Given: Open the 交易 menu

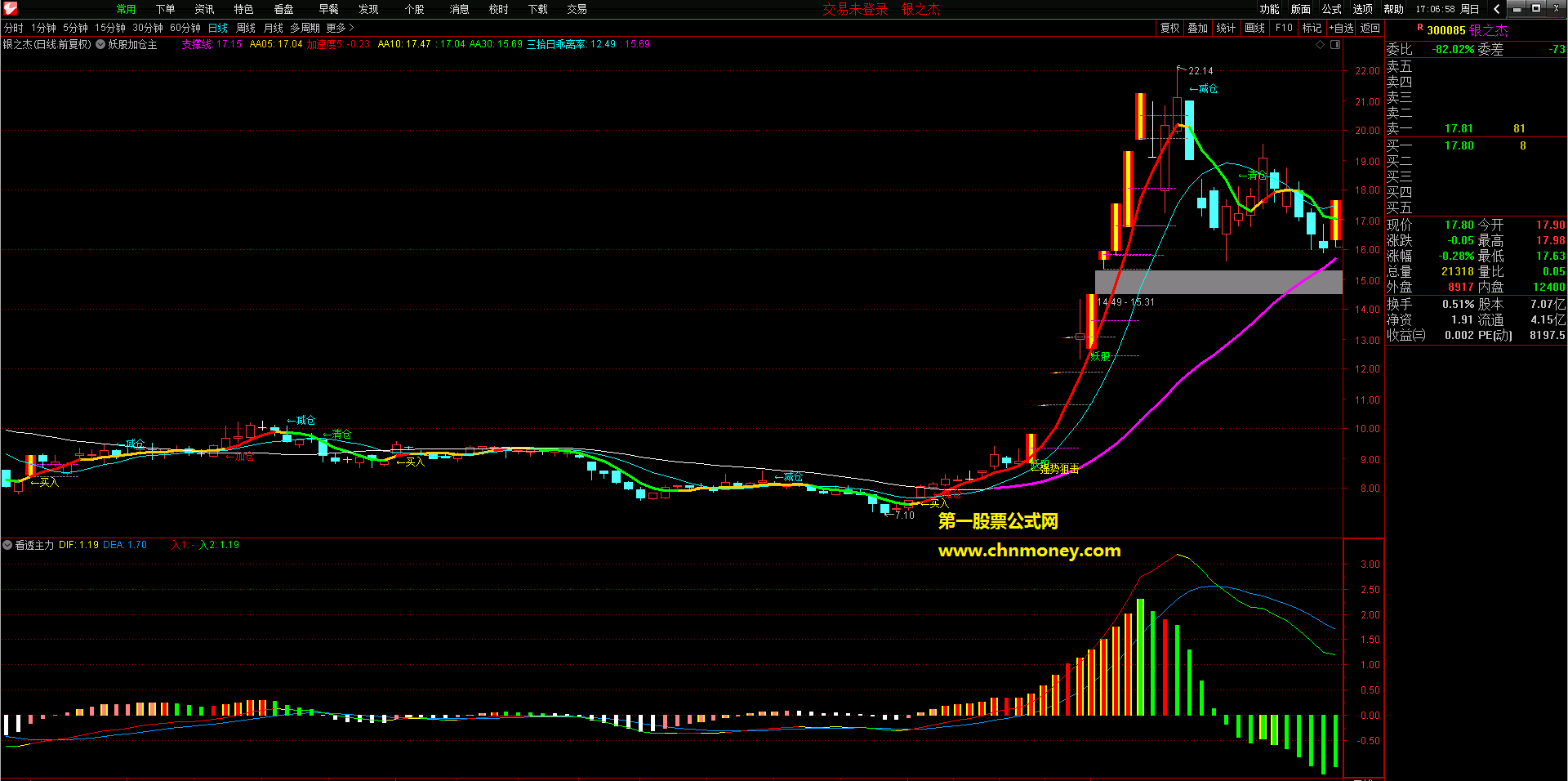Looking at the screenshot, I should (577, 9).
